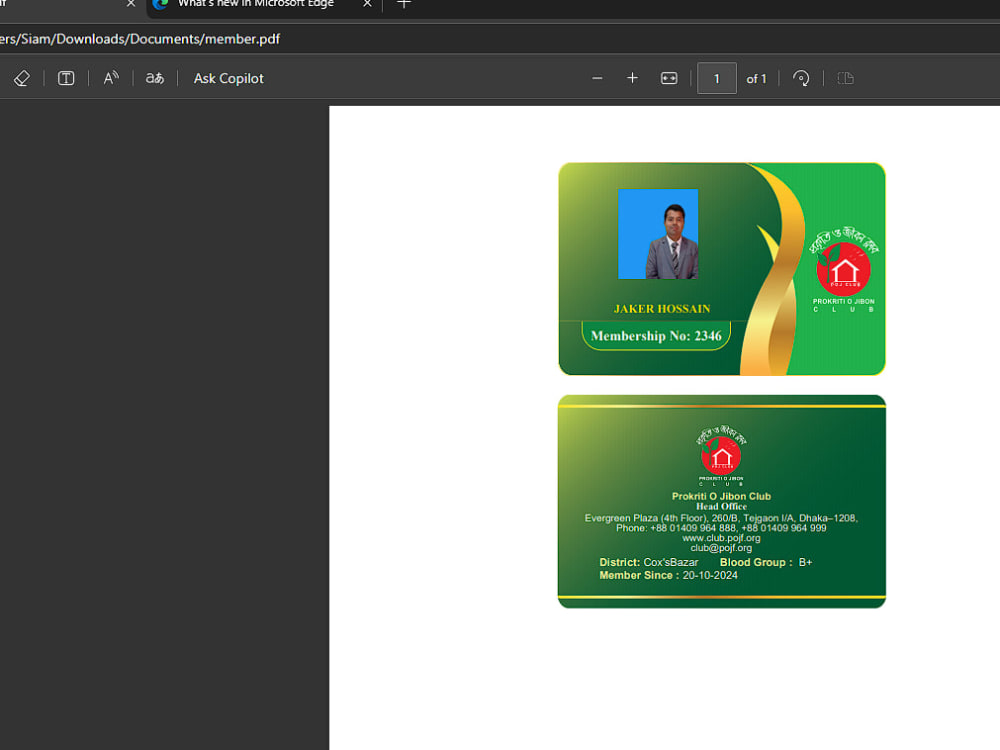Select the address bar showing member.pdf path
Viewport: 1000px width, 750px height.
(x=140, y=39)
